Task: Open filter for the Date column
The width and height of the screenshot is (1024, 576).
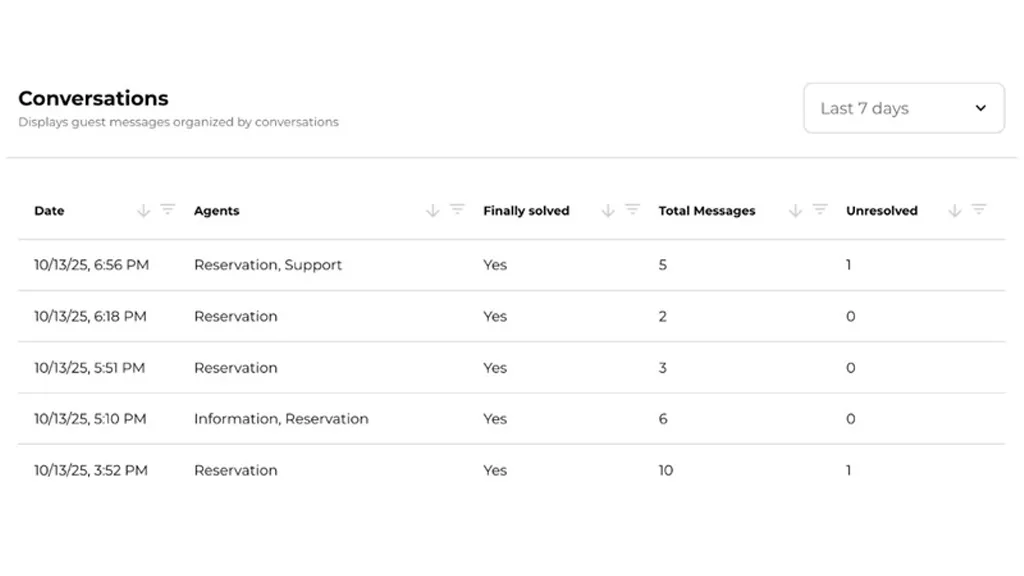Action: point(168,210)
